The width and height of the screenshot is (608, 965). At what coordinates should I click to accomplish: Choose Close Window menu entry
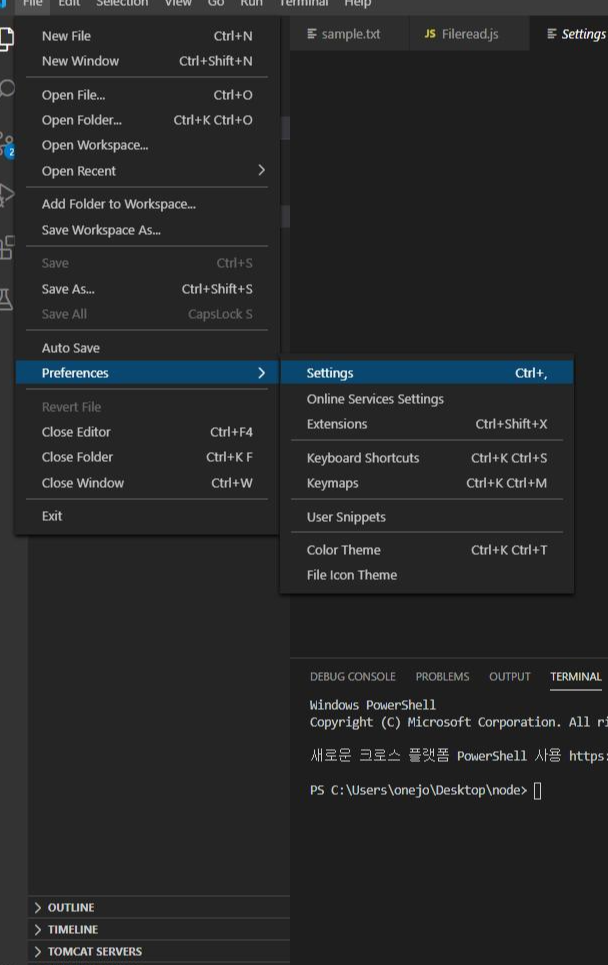[x=146, y=482]
